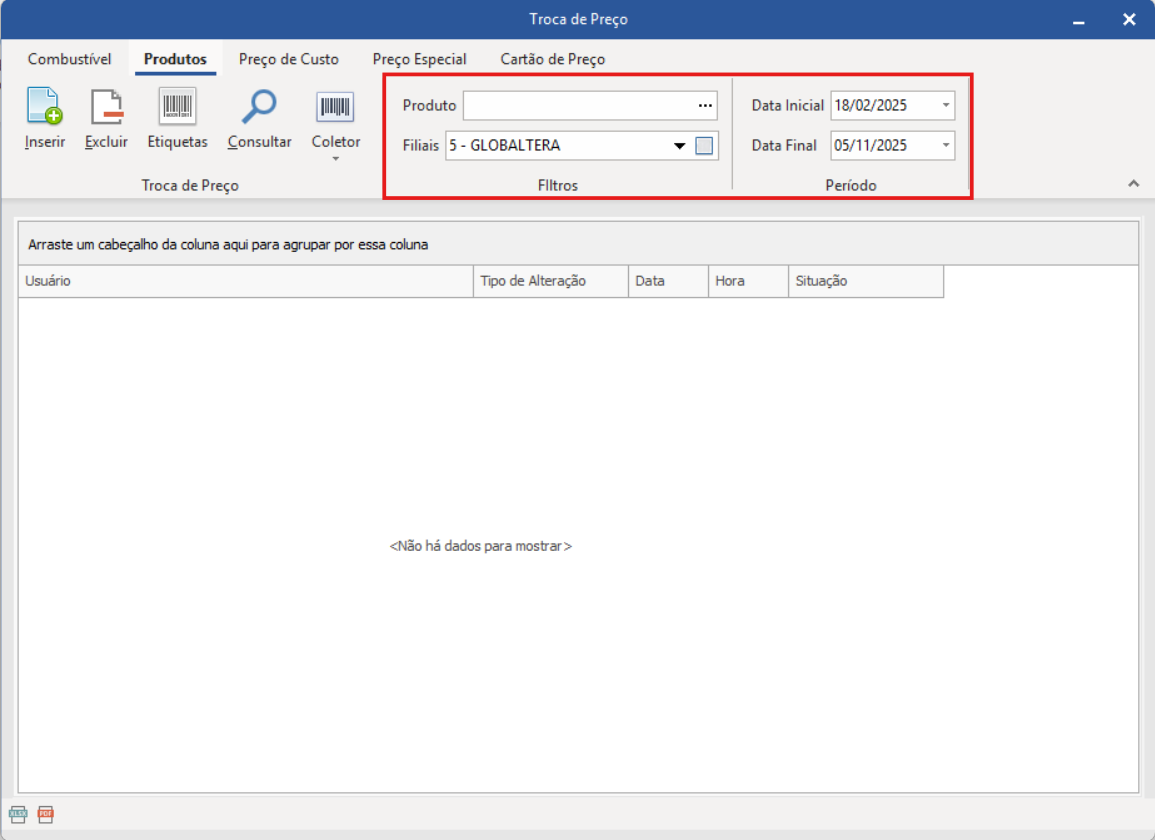The height and width of the screenshot is (840, 1155).
Task: Switch to the Combustível tab
Action: point(70,59)
